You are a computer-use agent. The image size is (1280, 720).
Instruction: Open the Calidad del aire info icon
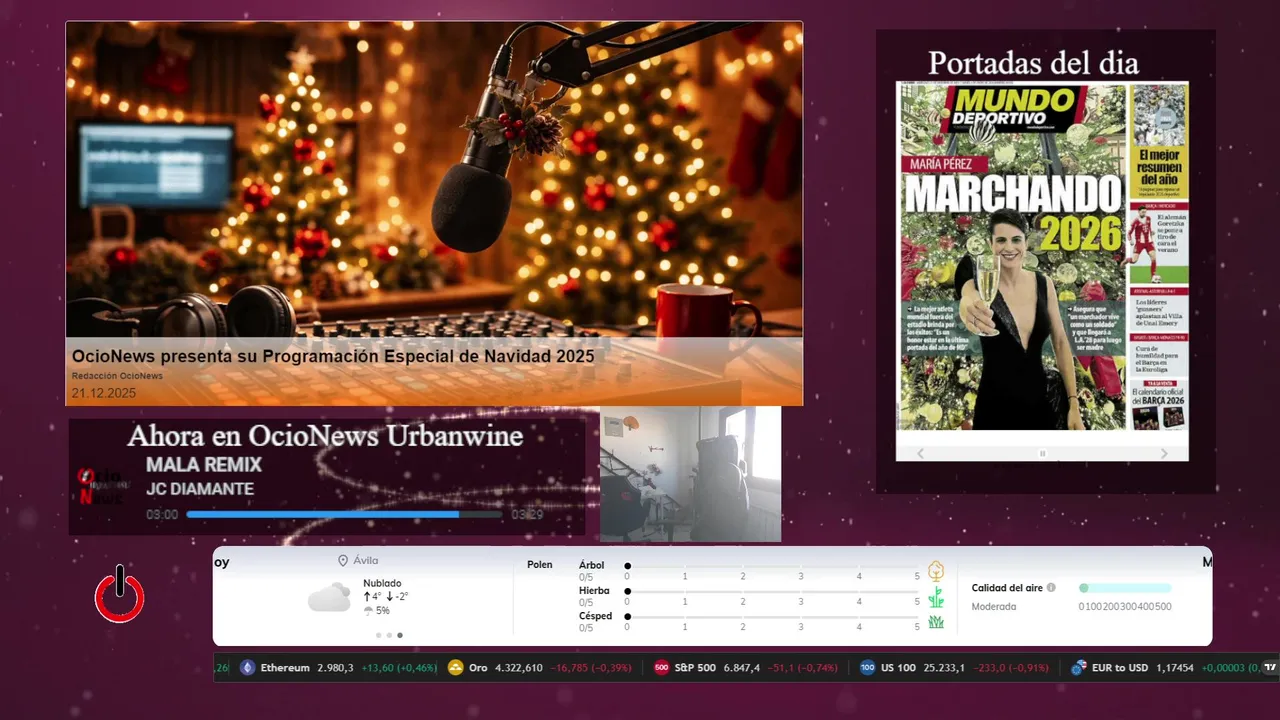(1051, 588)
